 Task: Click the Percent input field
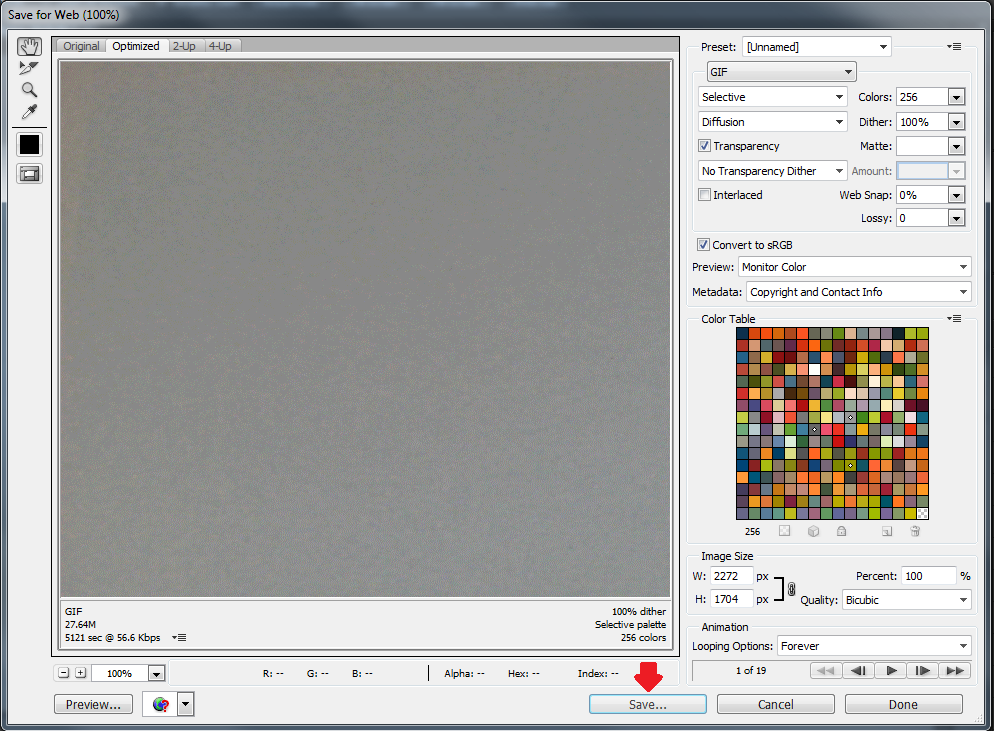928,576
